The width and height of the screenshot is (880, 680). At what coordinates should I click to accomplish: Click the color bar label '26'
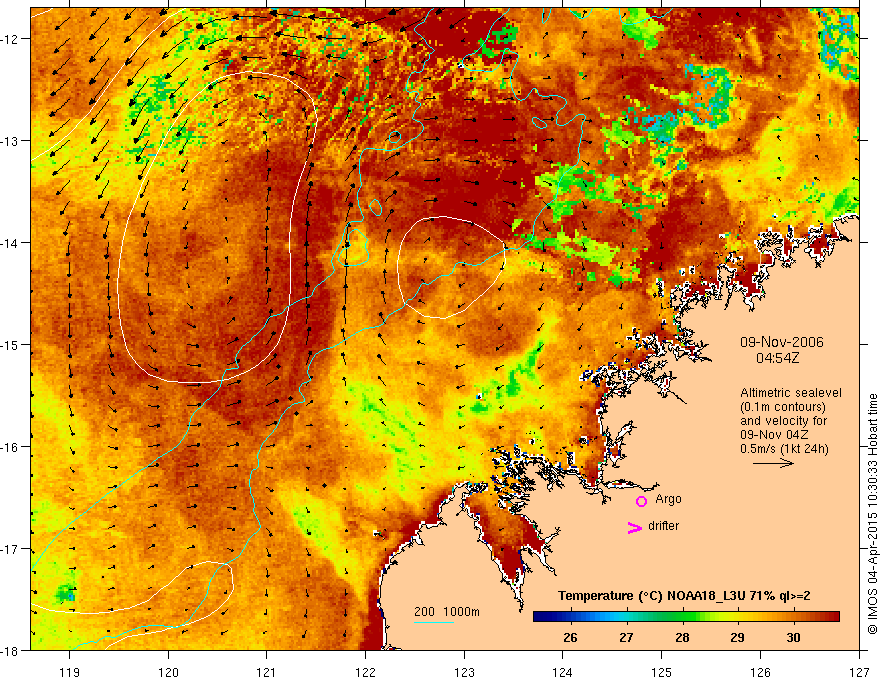pos(570,637)
